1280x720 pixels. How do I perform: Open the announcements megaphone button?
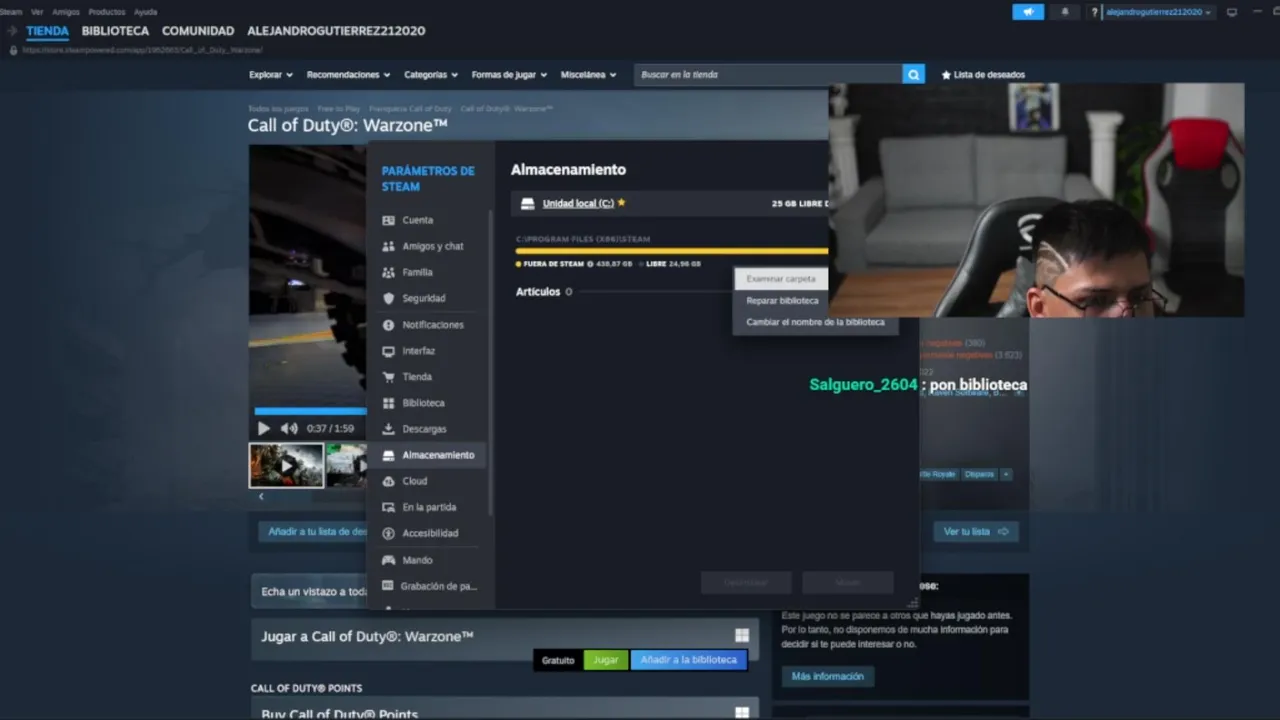(1028, 12)
